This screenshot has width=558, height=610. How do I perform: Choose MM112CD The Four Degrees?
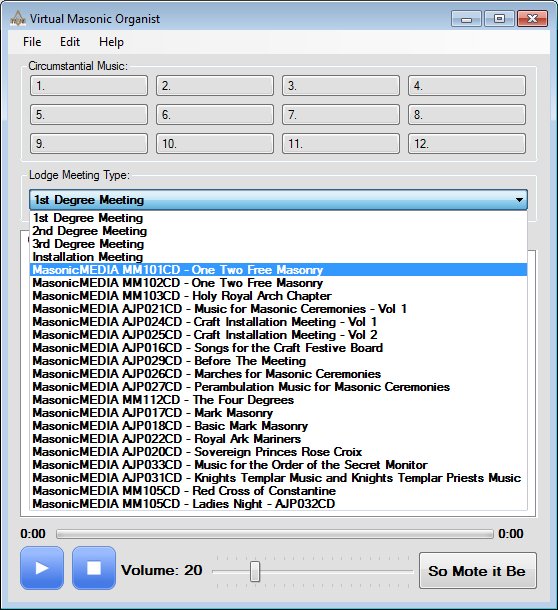278,400
